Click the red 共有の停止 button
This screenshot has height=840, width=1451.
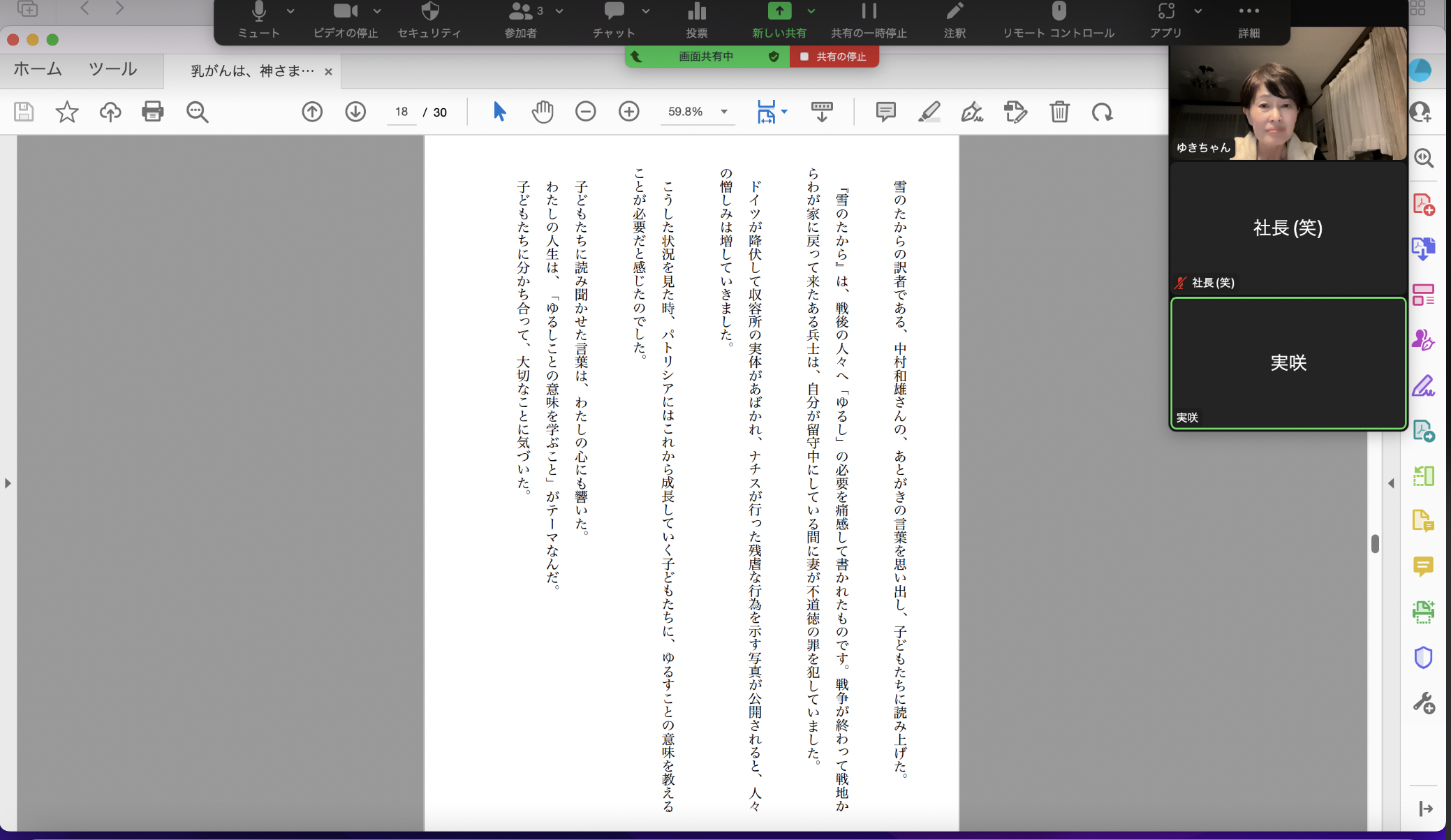point(834,57)
